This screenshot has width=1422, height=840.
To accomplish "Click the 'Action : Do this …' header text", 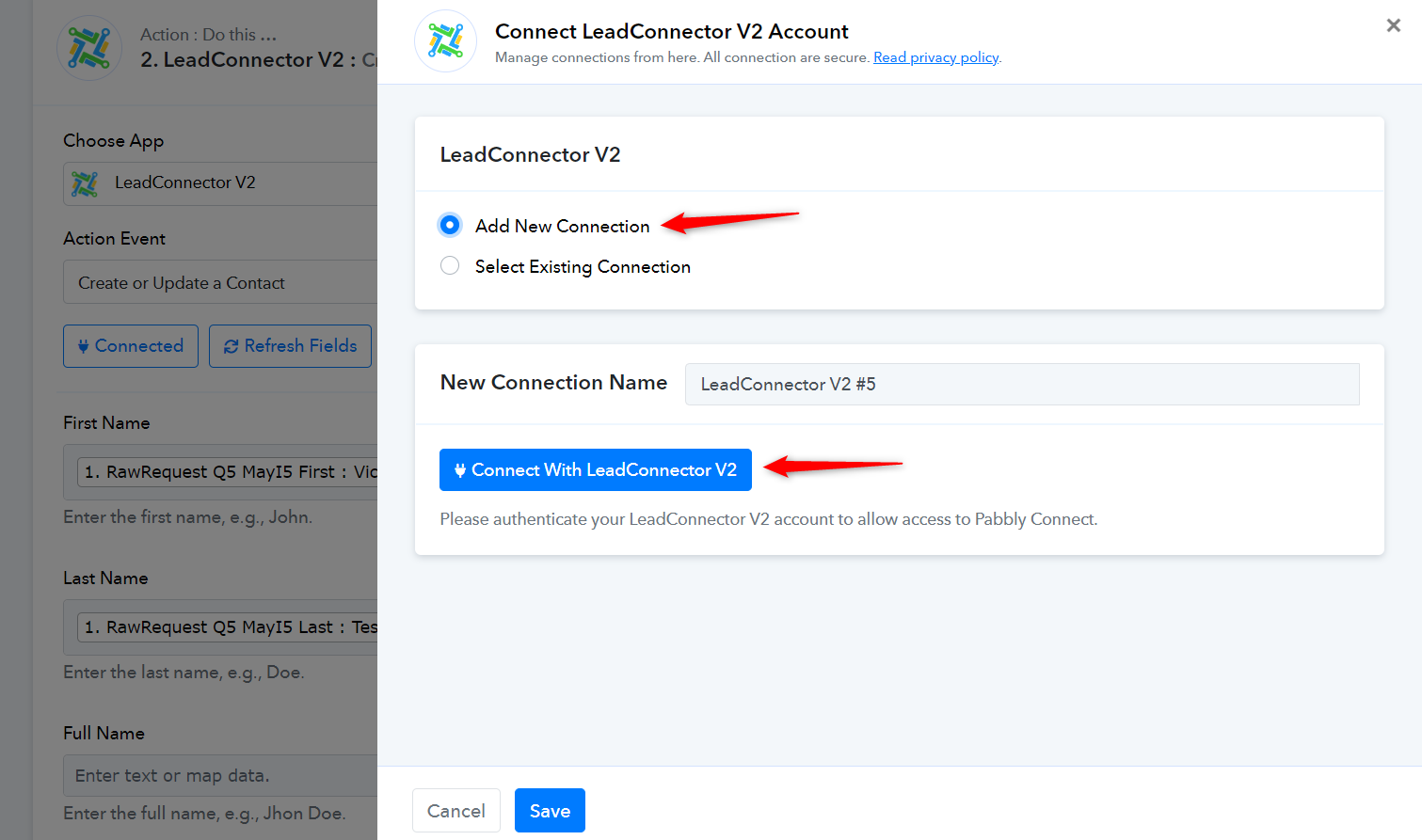I will click(208, 35).
